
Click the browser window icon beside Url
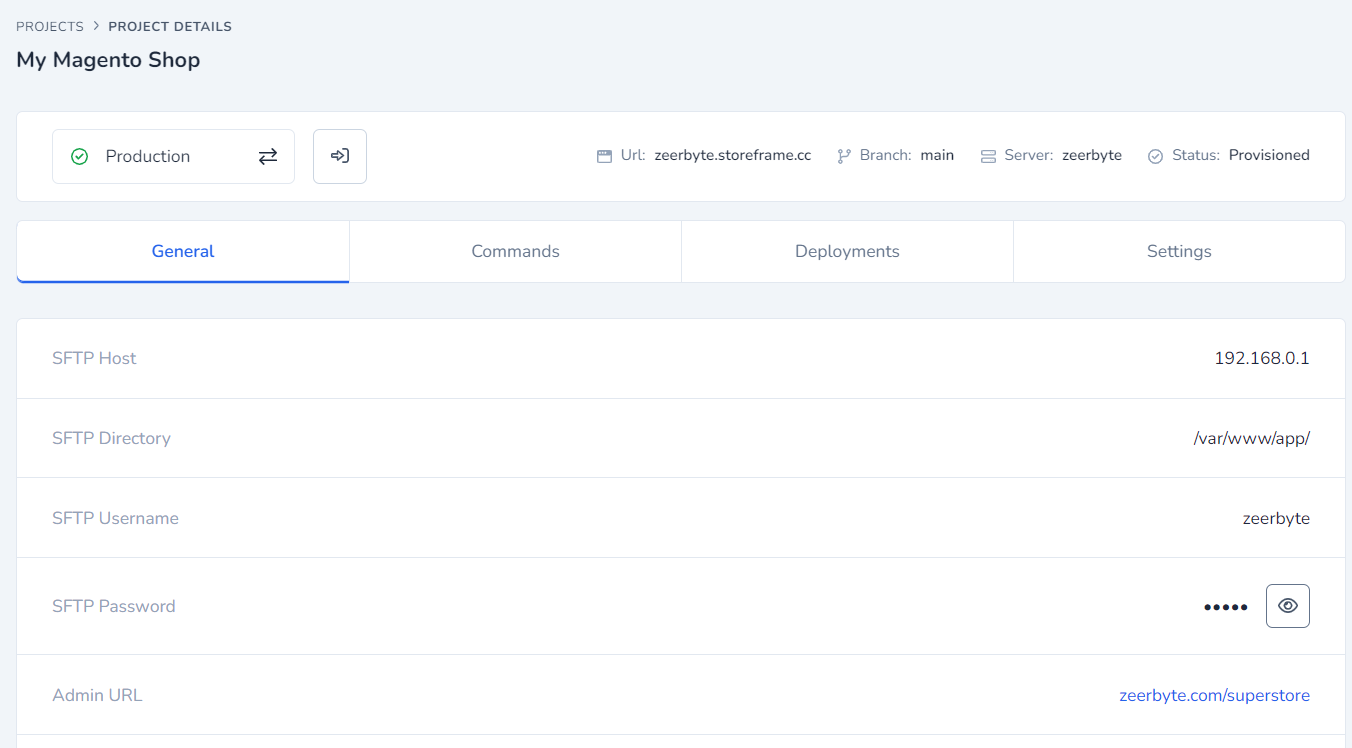point(603,155)
